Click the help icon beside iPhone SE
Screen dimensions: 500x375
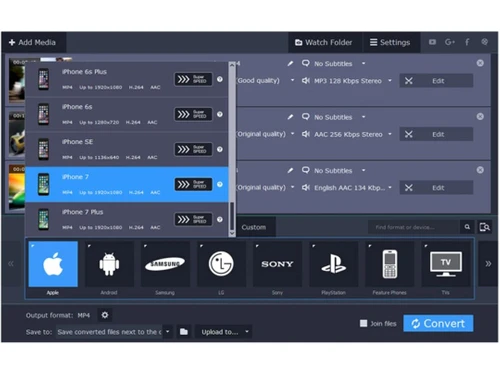coord(220,149)
